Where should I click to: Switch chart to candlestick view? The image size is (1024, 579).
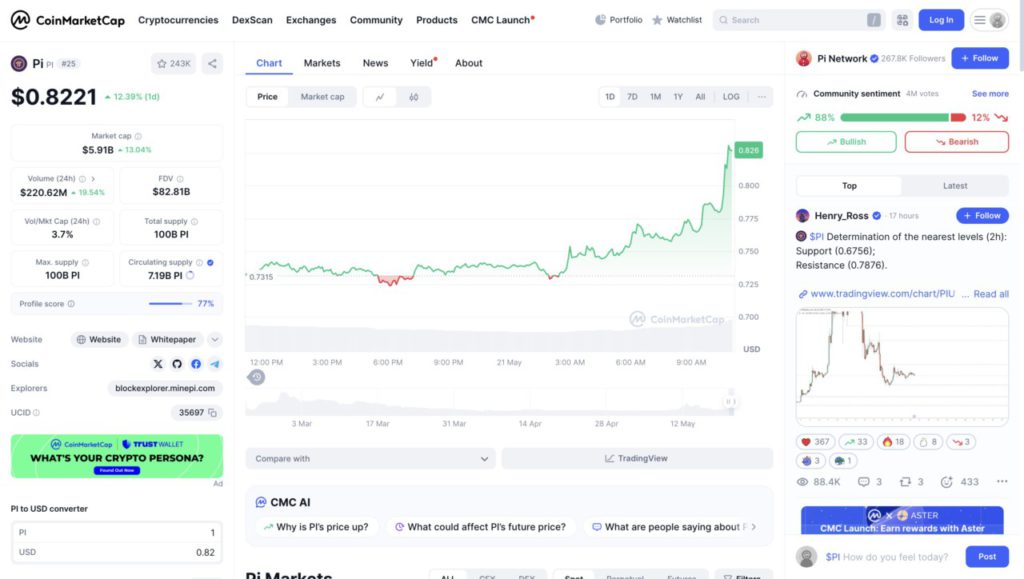413,97
